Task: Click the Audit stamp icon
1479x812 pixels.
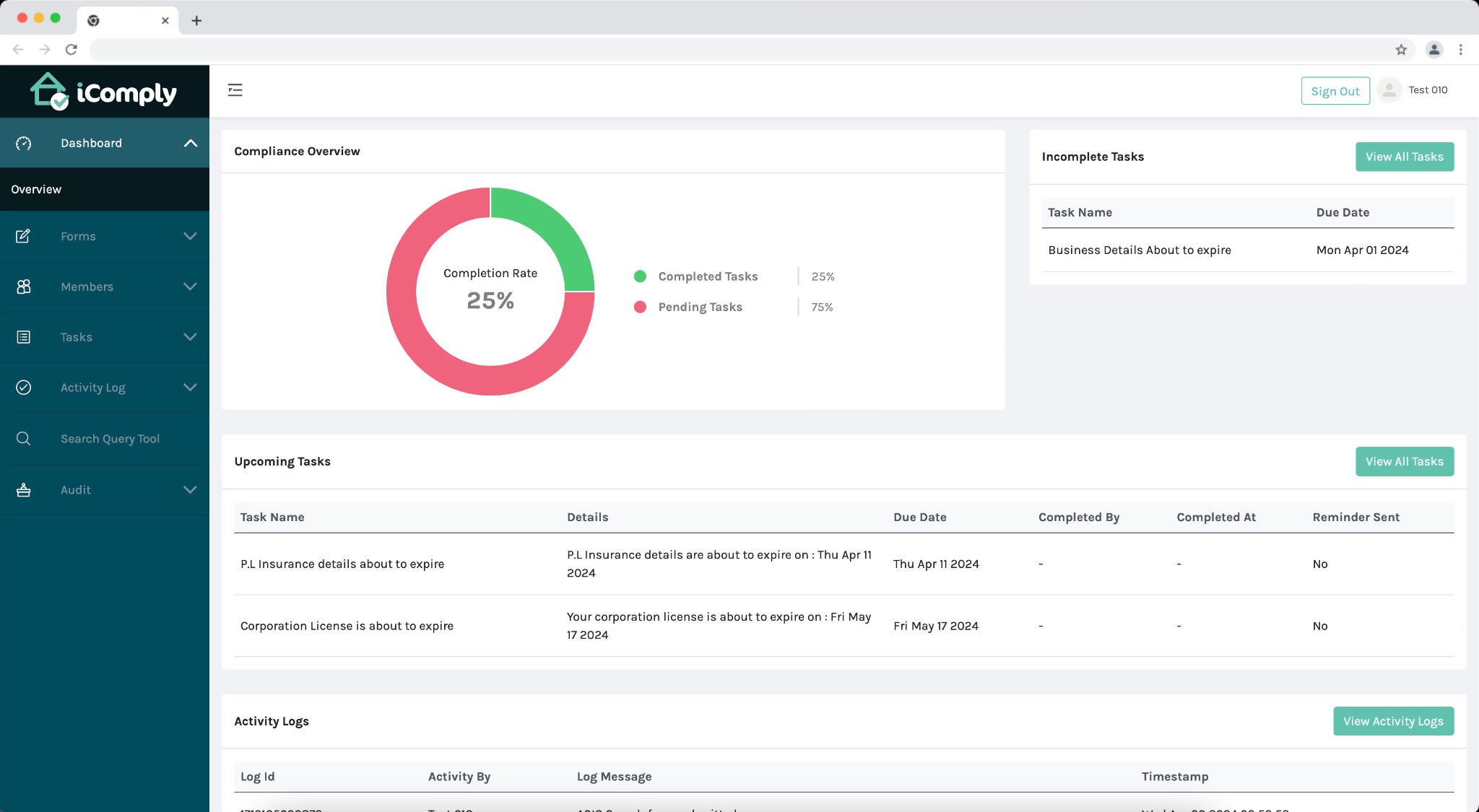Action: coord(24,490)
